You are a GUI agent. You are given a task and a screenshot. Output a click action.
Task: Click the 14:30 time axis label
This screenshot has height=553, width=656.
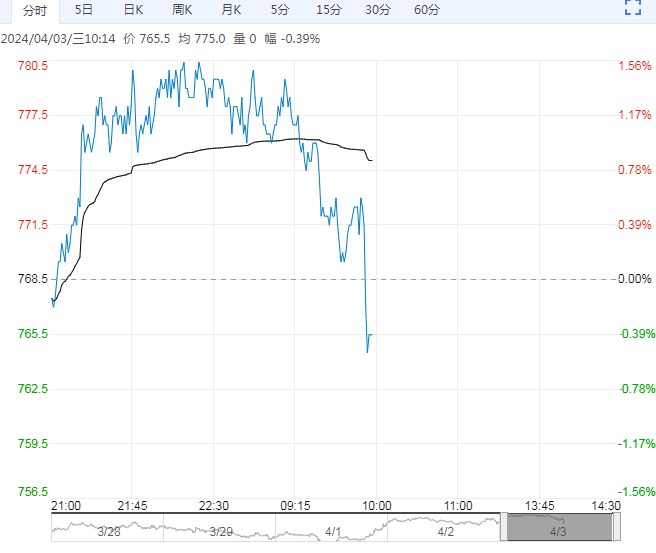click(606, 506)
